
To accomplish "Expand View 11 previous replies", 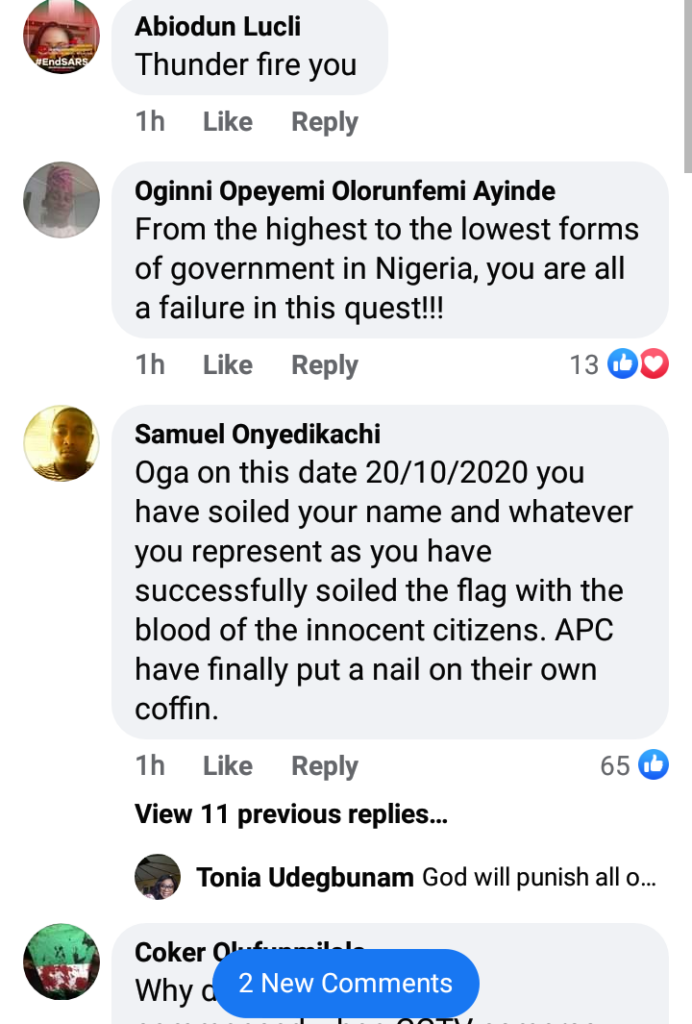I will (x=291, y=815).
